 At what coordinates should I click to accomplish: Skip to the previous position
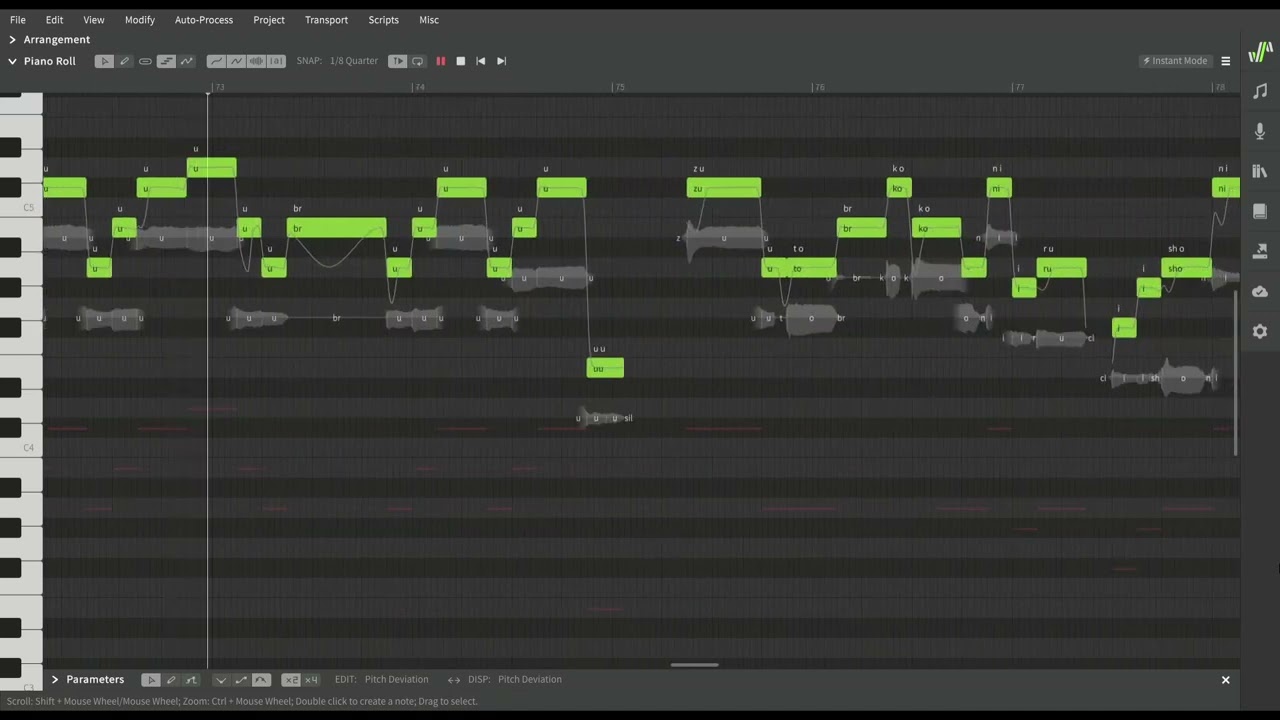481,61
